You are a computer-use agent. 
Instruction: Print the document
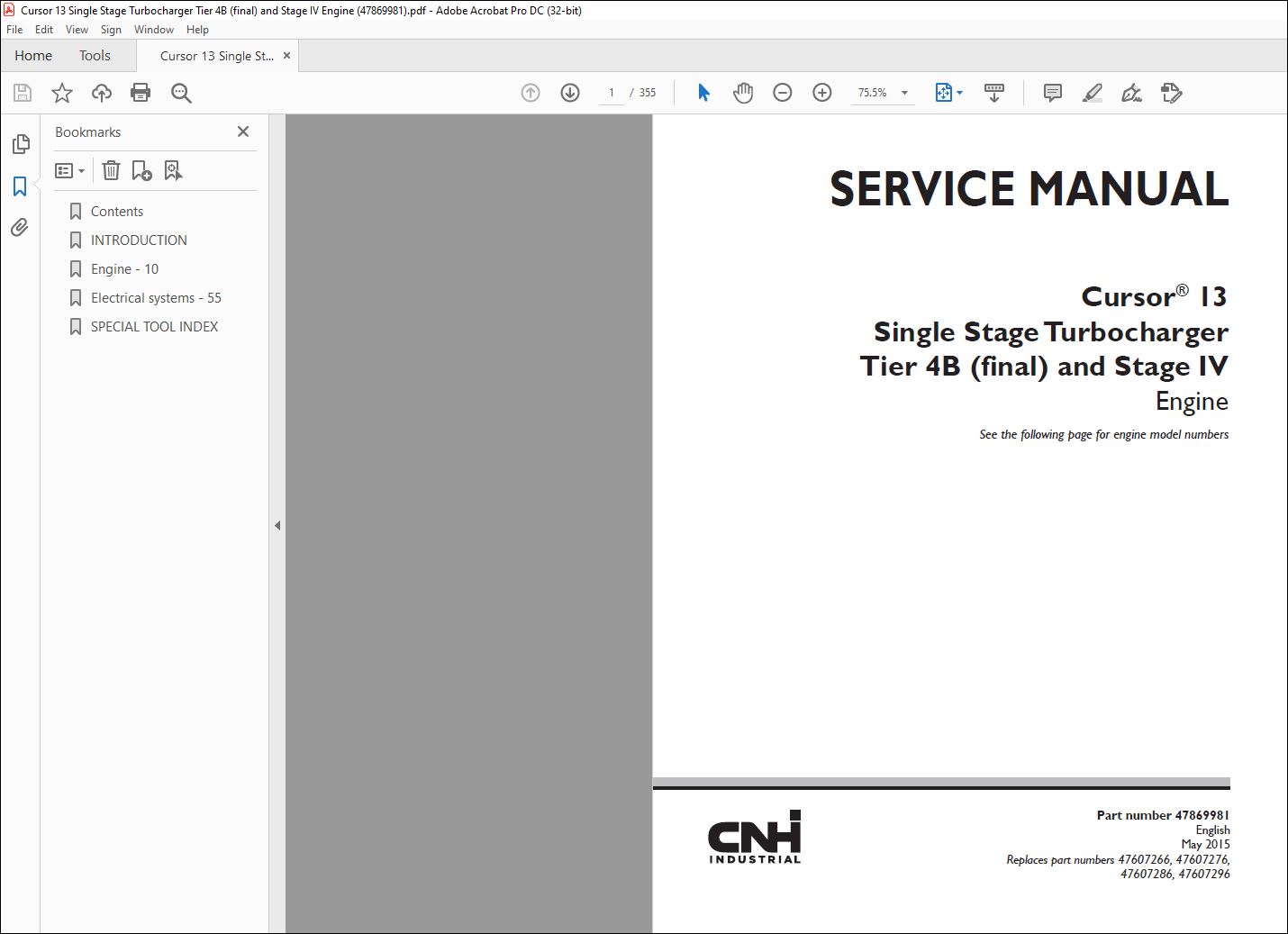pyautogui.click(x=141, y=93)
